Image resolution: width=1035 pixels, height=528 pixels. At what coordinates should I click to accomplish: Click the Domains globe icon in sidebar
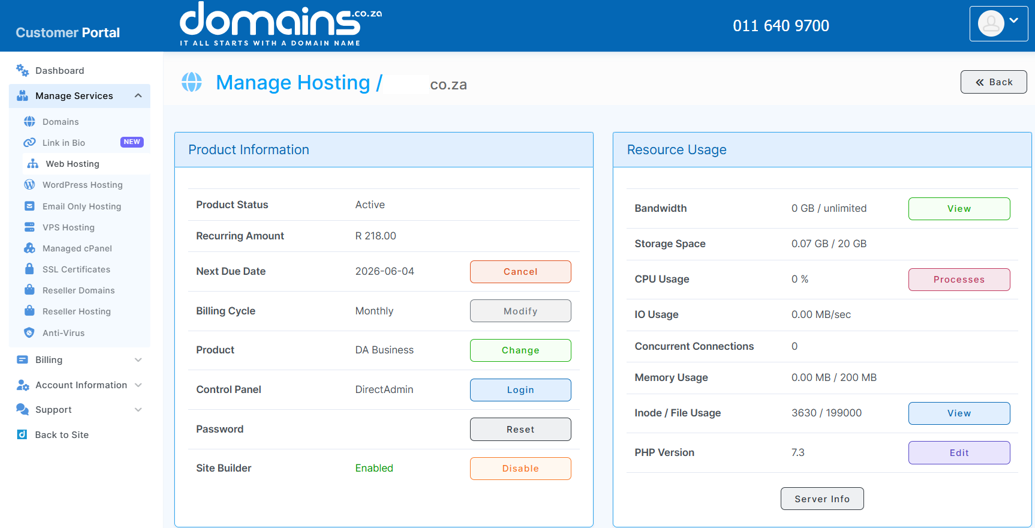coord(29,122)
